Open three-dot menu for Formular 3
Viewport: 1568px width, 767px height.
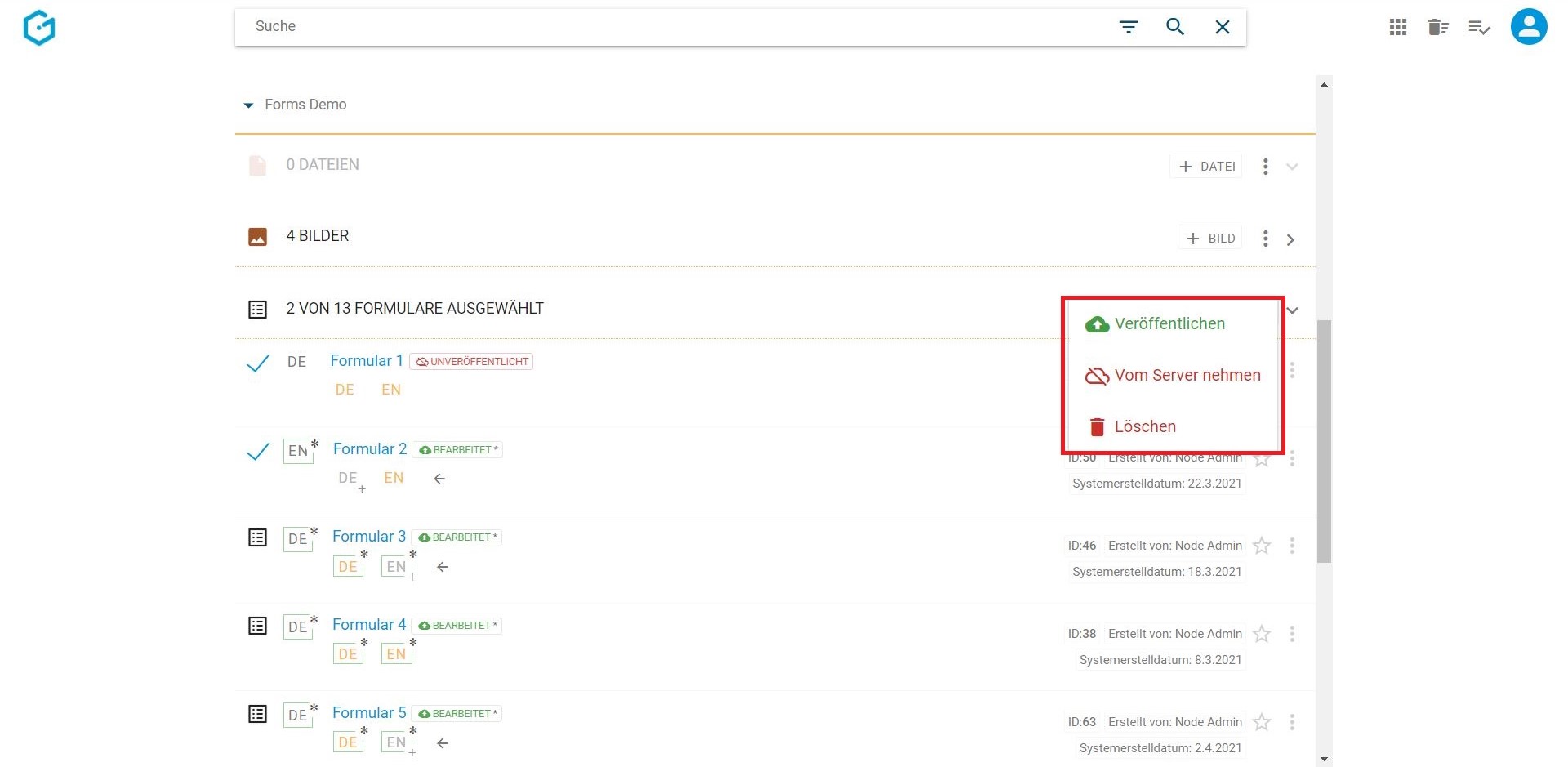click(x=1291, y=546)
